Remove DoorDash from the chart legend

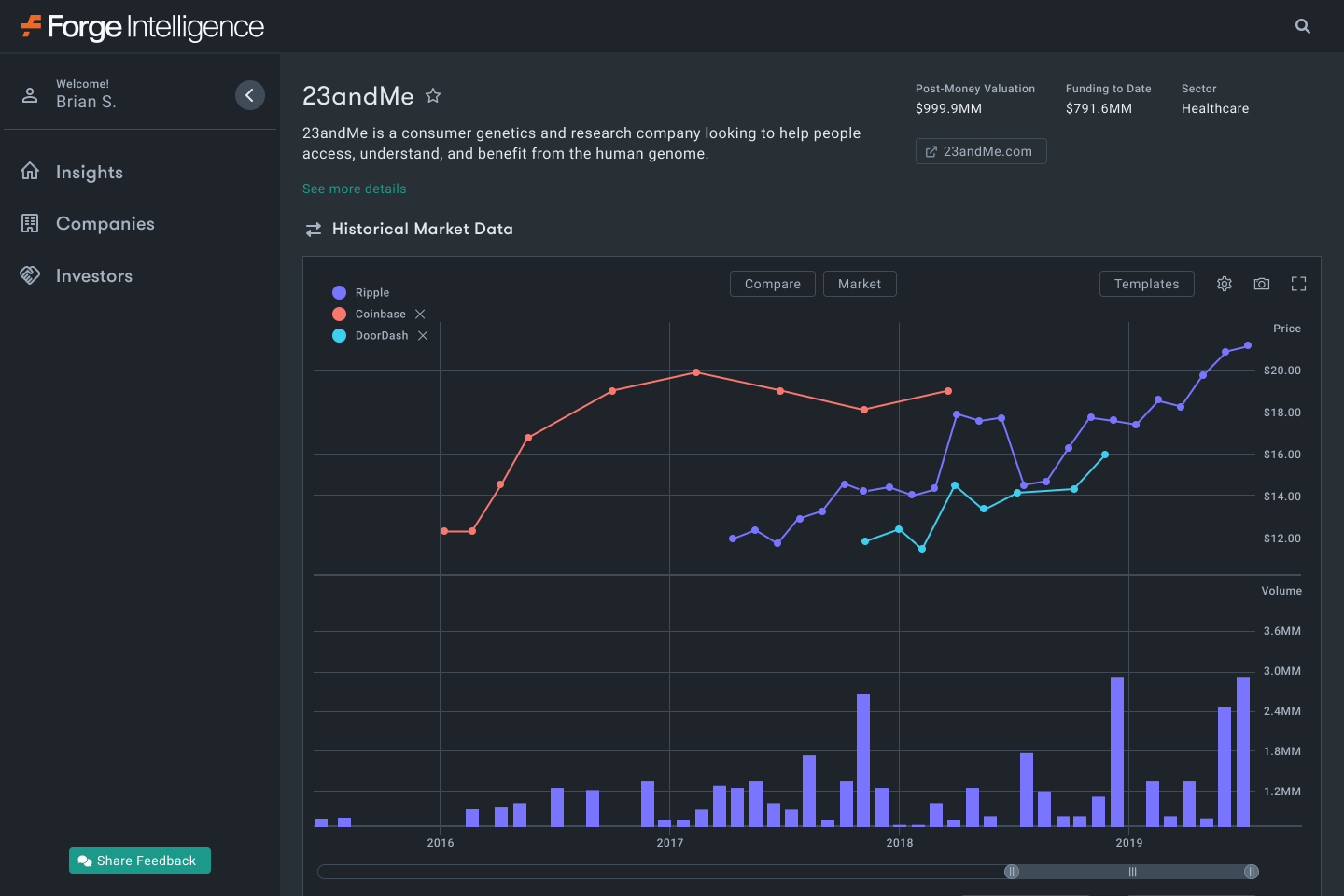pyautogui.click(x=423, y=336)
